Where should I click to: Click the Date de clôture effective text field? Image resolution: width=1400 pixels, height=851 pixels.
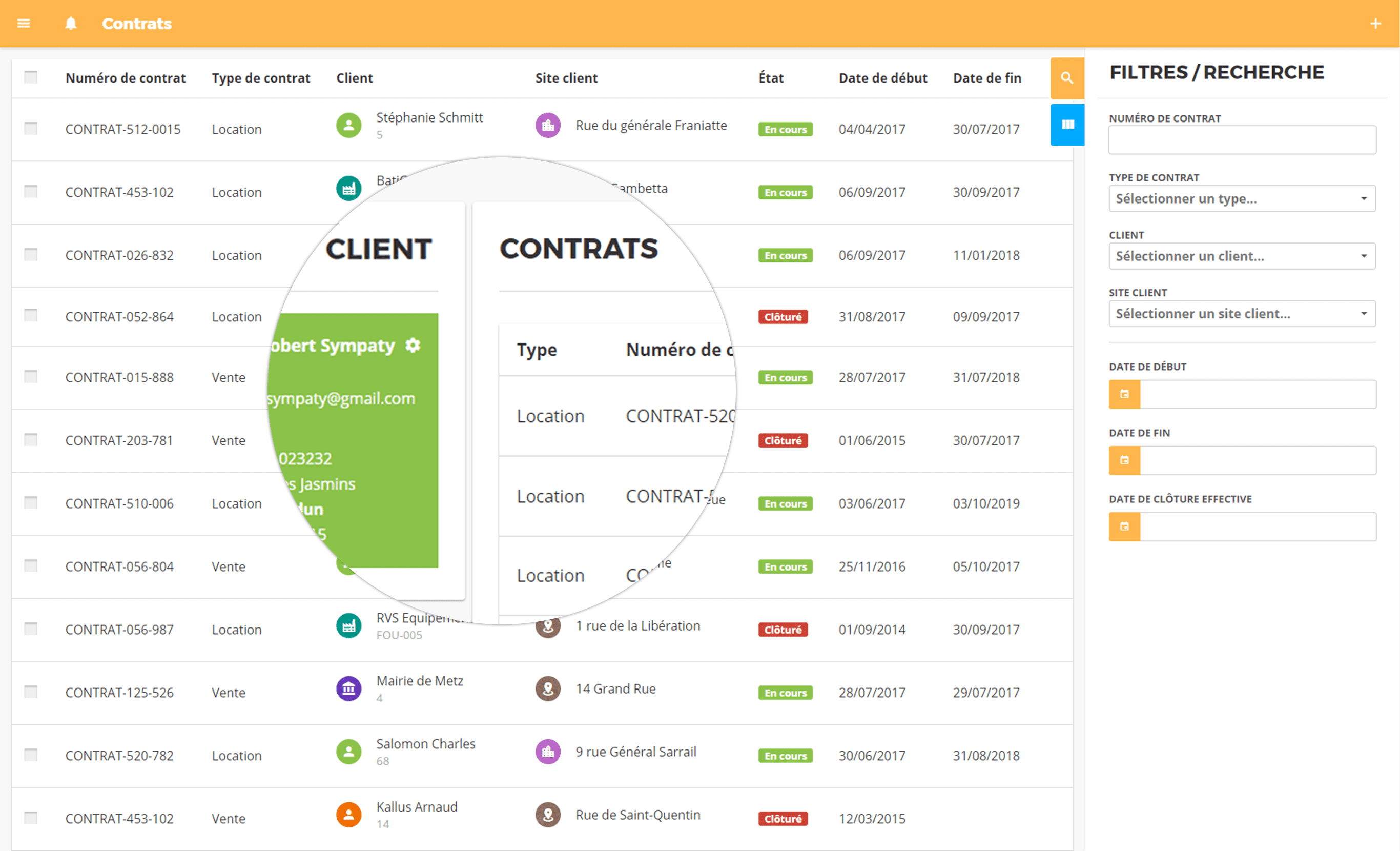tap(1258, 527)
